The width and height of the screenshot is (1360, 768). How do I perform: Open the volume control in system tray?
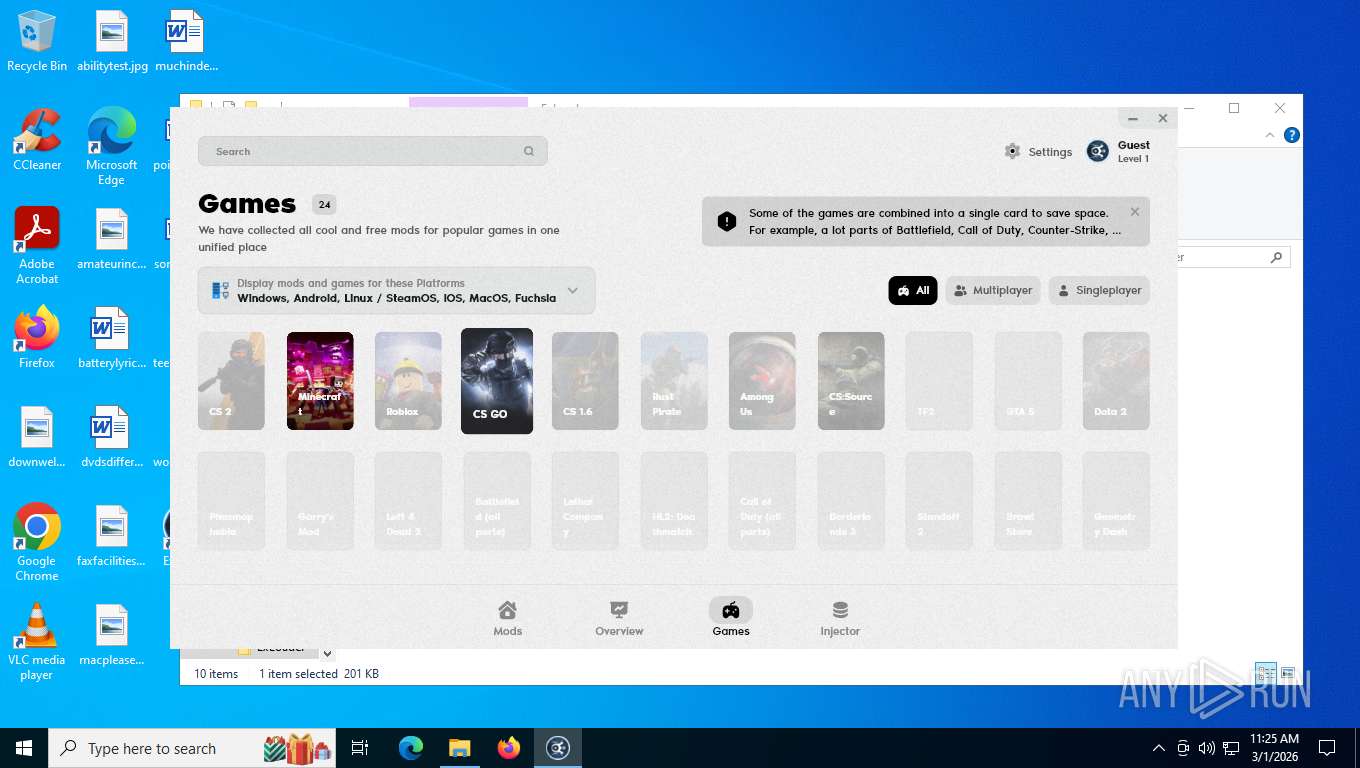point(1207,748)
